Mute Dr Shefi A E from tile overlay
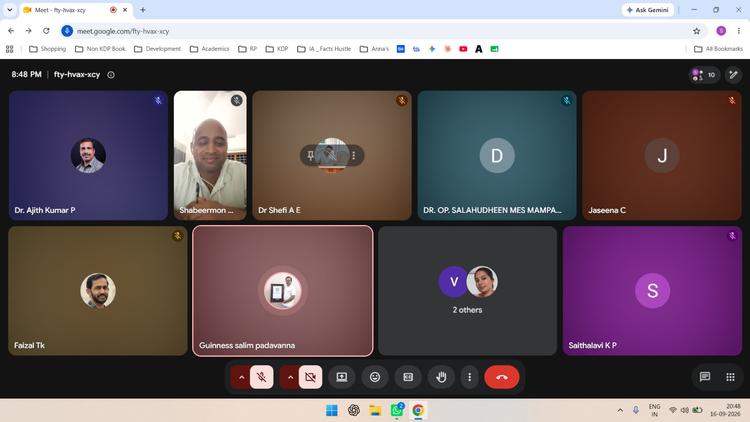 click(332, 155)
